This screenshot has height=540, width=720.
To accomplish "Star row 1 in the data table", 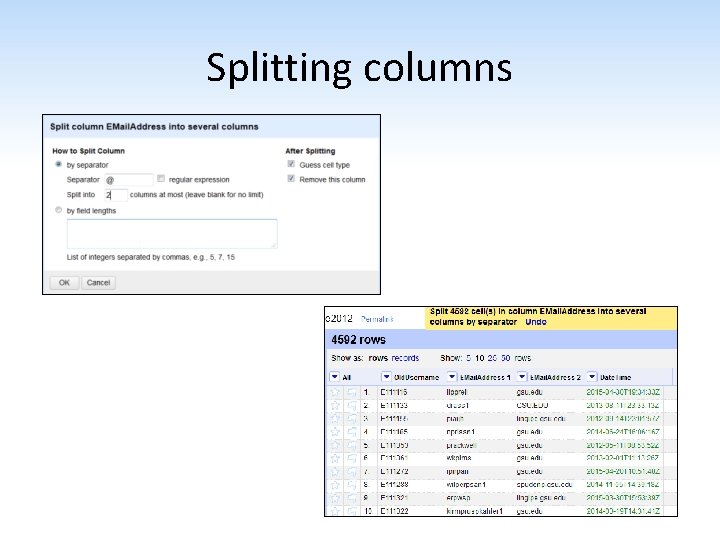I will click(335, 392).
